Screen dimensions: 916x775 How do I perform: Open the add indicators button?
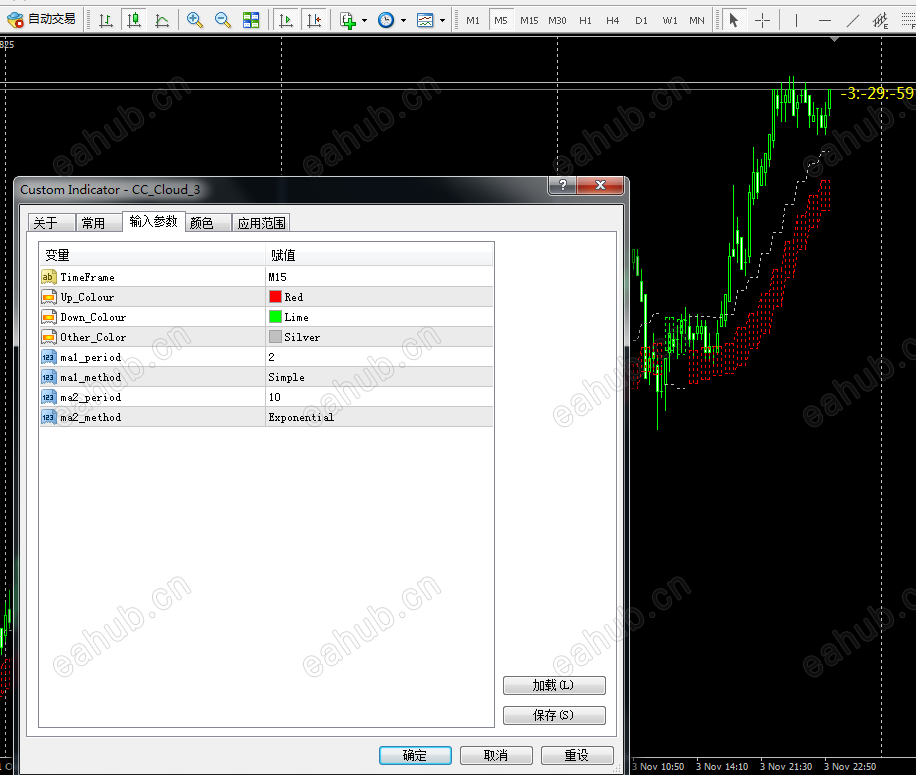coord(348,20)
